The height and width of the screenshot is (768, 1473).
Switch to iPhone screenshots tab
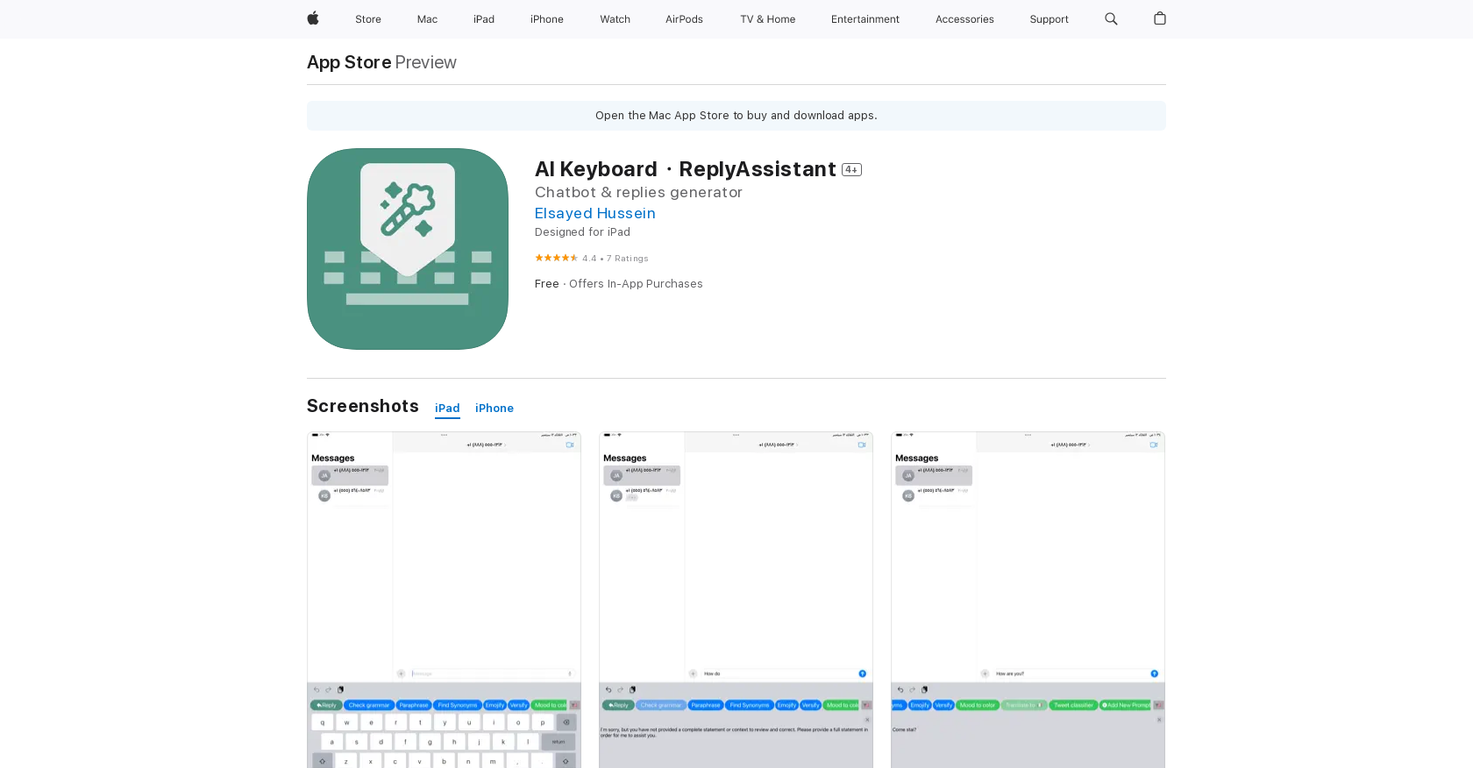pyautogui.click(x=494, y=408)
